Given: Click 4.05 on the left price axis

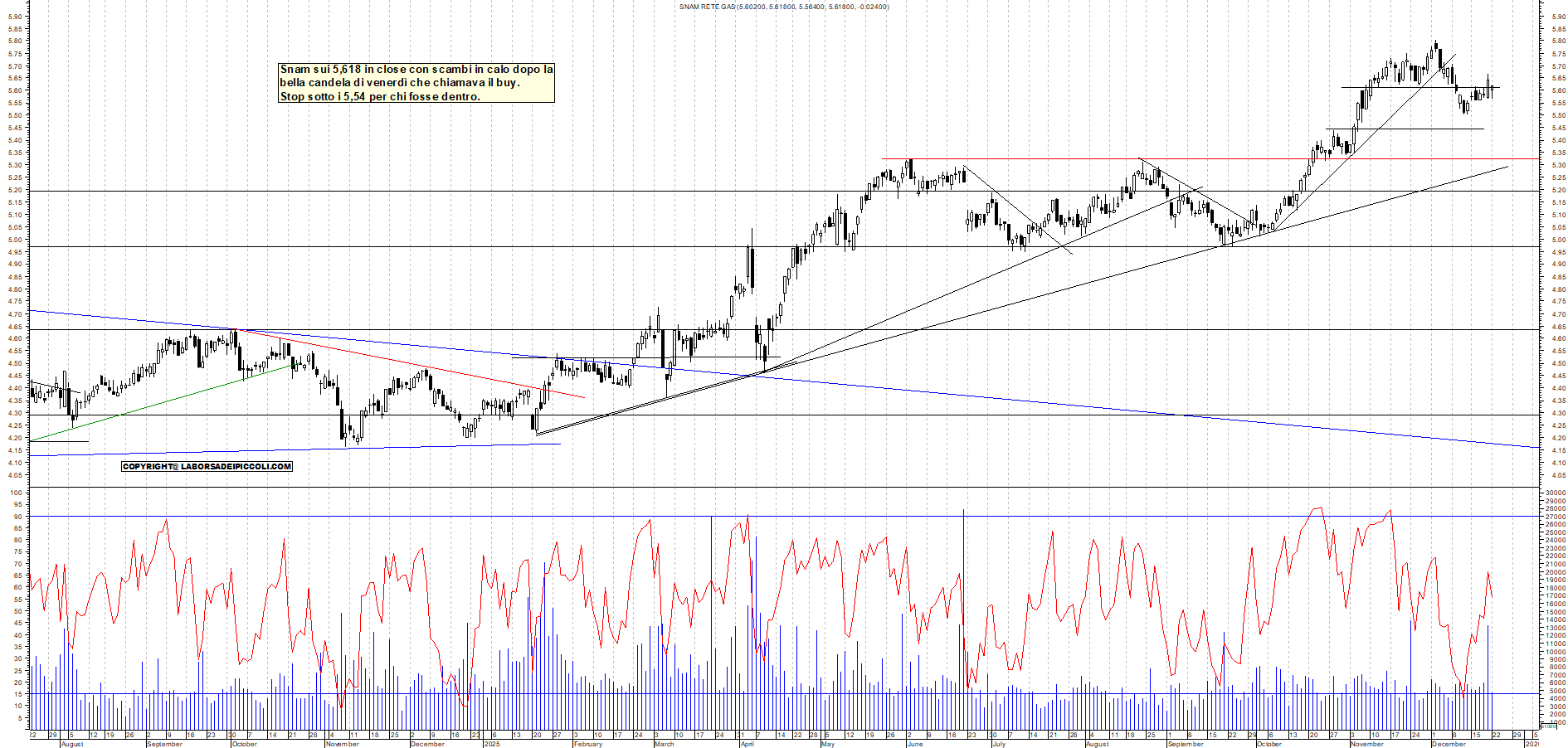Looking at the screenshot, I should pyautogui.click(x=15, y=476).
